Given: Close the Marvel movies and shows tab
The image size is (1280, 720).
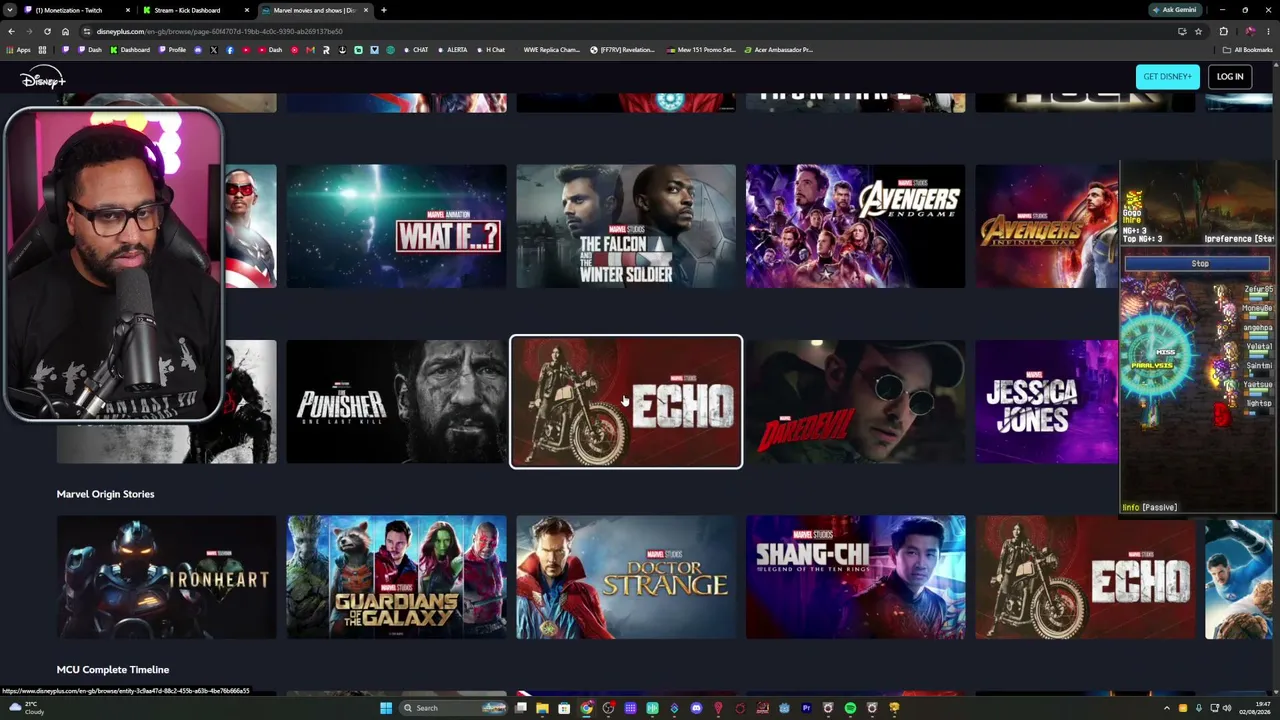Looking at the screenshot, I should click(365, 10).
